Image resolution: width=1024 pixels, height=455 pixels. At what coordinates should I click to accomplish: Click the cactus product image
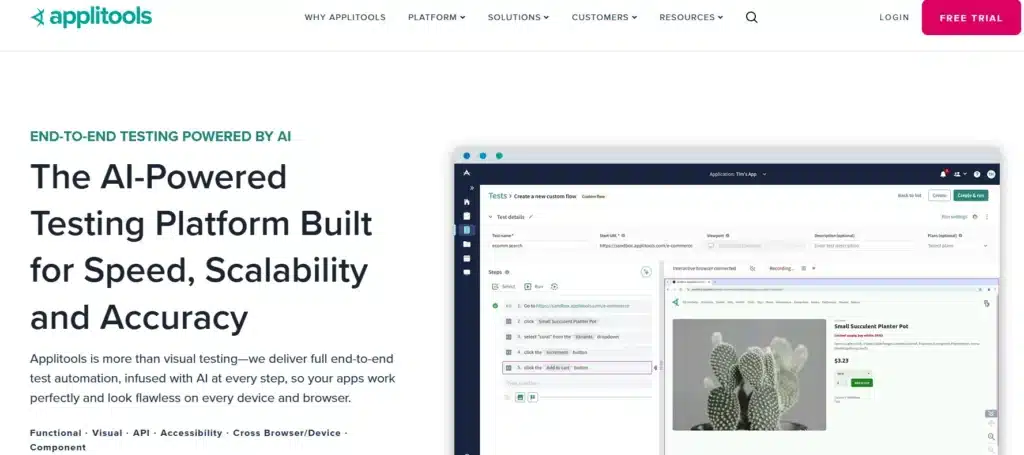[x=749, y=375]
